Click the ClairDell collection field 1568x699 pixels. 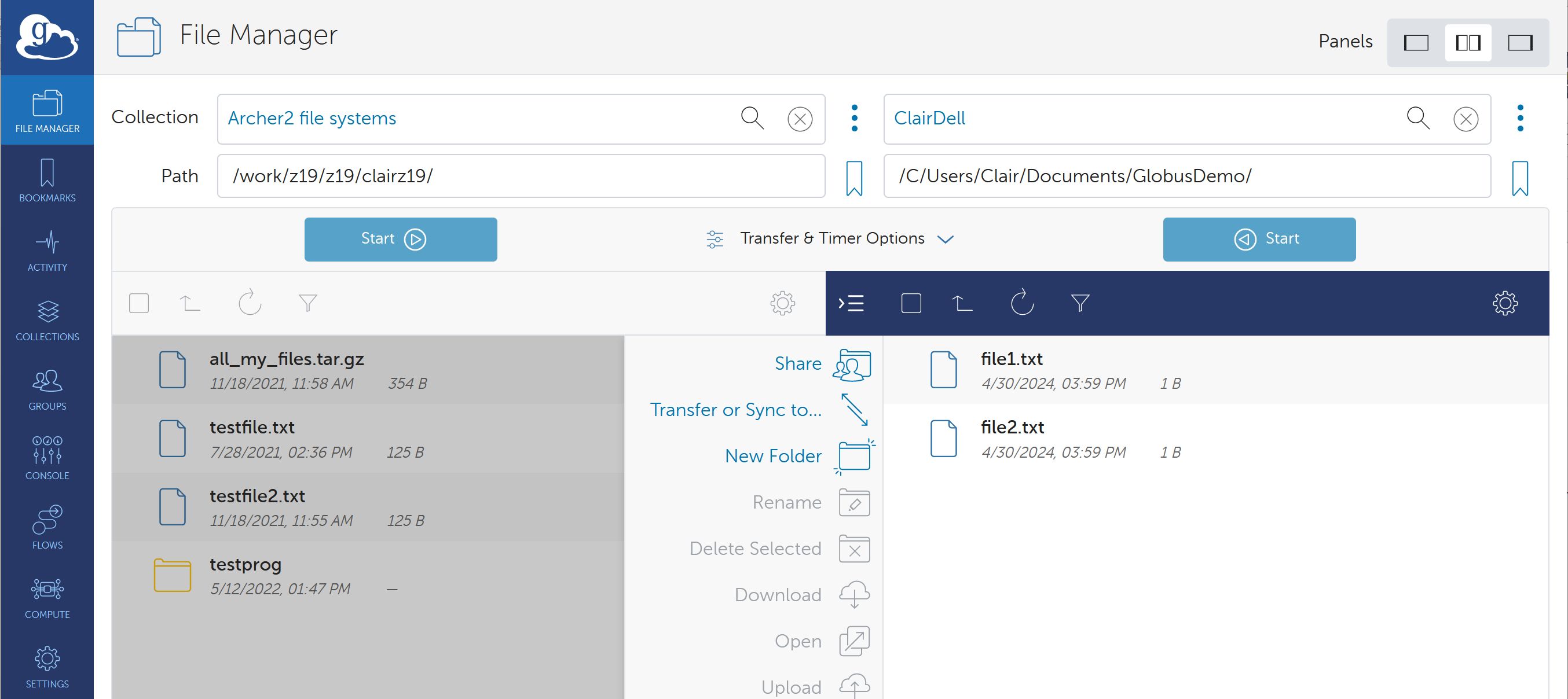(x=1187, y=119)
